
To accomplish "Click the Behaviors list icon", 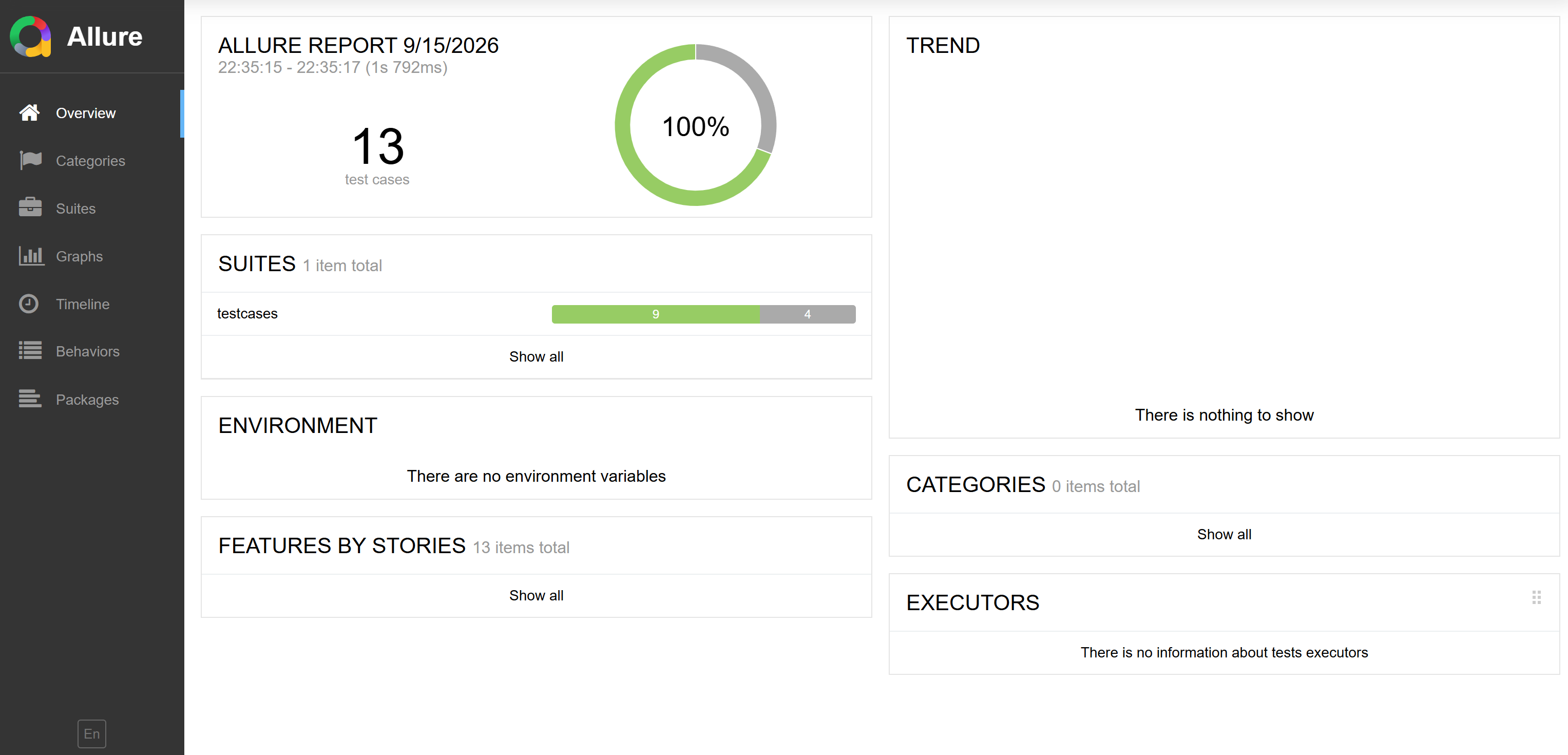I will click(x=30, y=351).
